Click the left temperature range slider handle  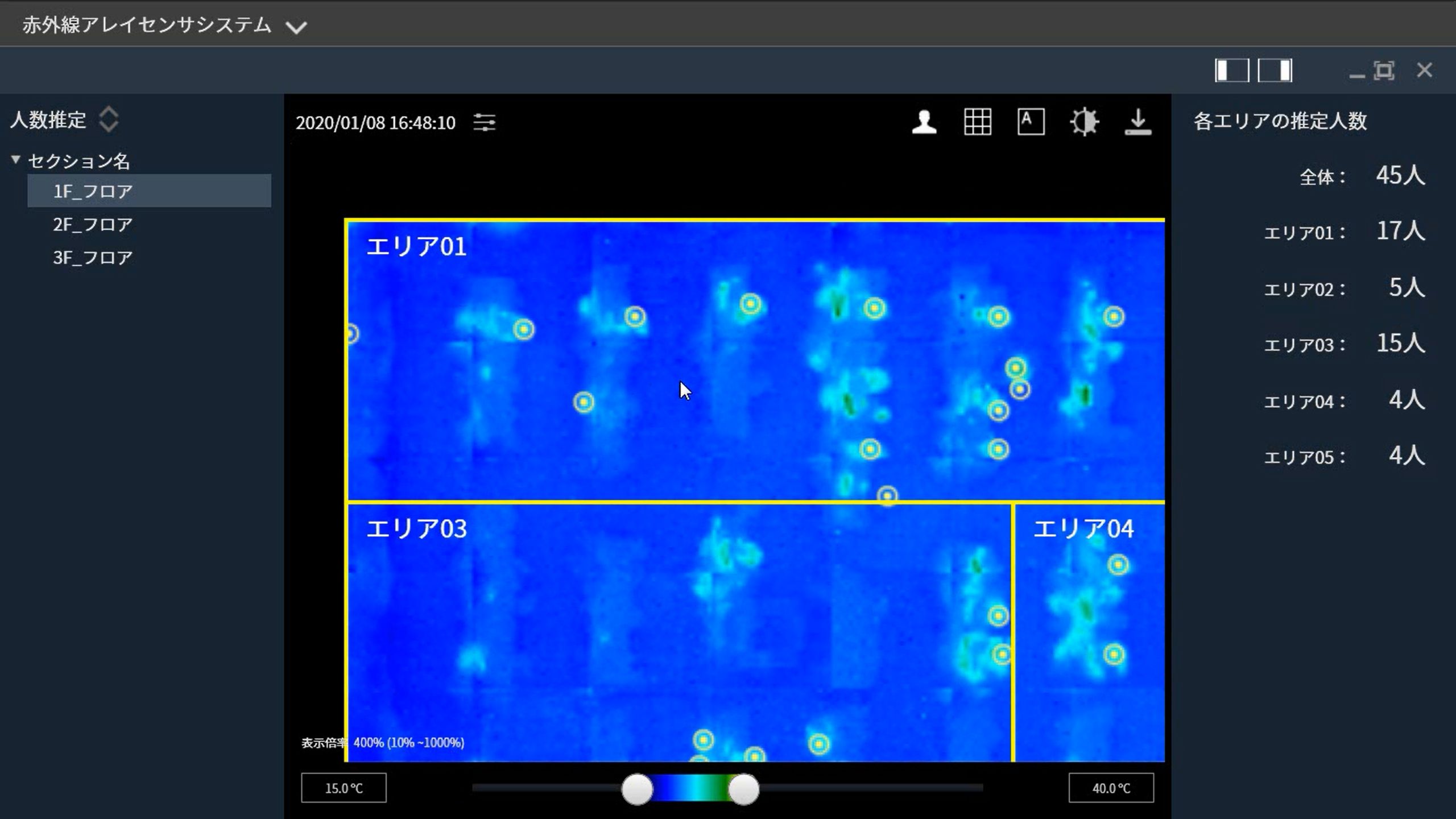tap(637, 789)
